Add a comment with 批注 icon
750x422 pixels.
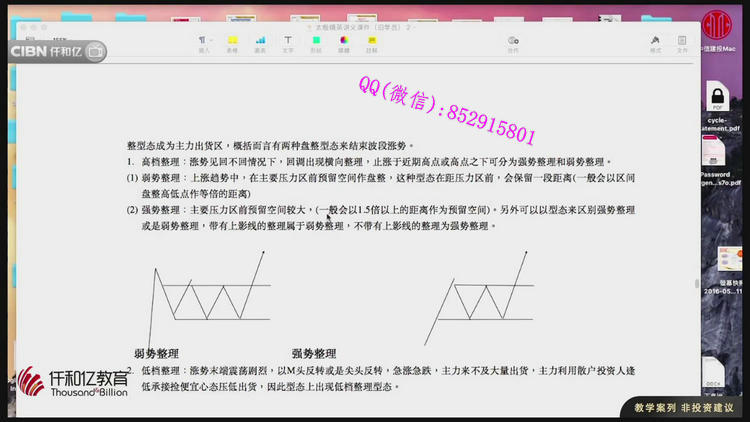click(x=372, y=42)
